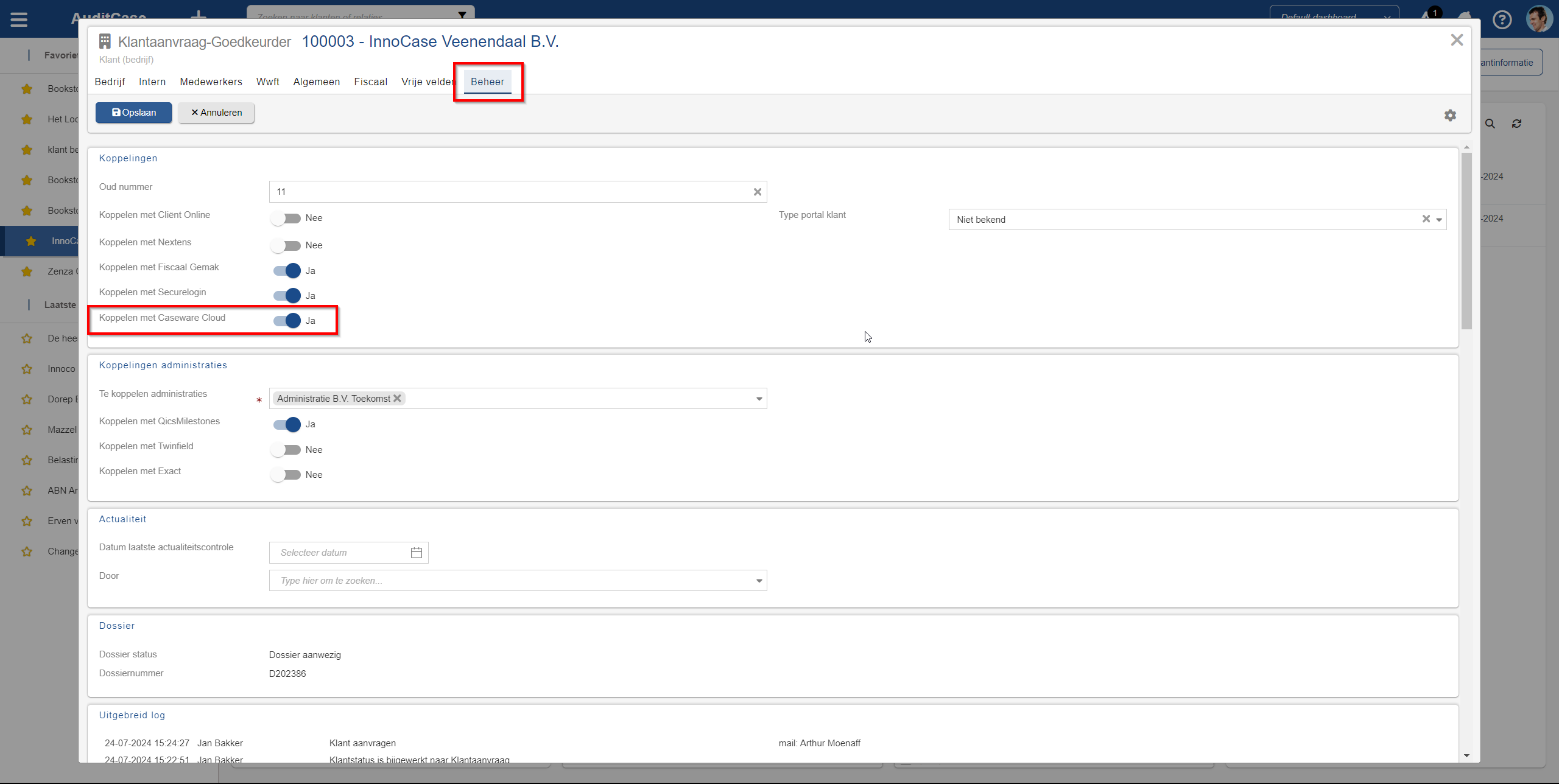Click star next to Het Loo favorite
The image size is (1559, 784).
(27, 119)
